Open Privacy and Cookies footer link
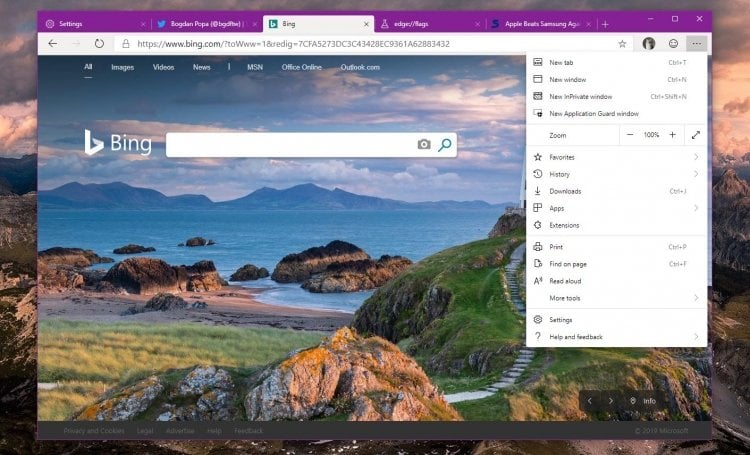750x455 pixels. click(x=94, y=431)
